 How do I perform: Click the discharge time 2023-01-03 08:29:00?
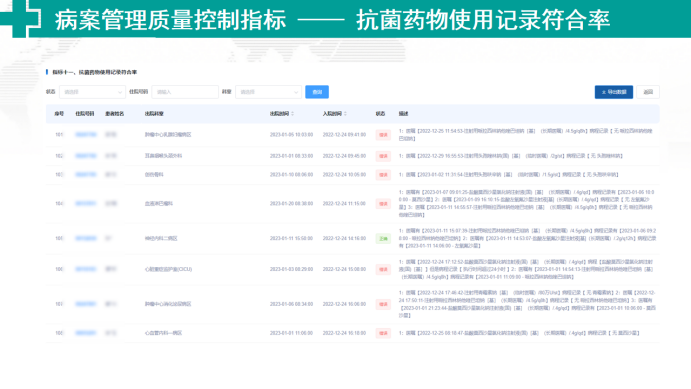click(291, 269)
